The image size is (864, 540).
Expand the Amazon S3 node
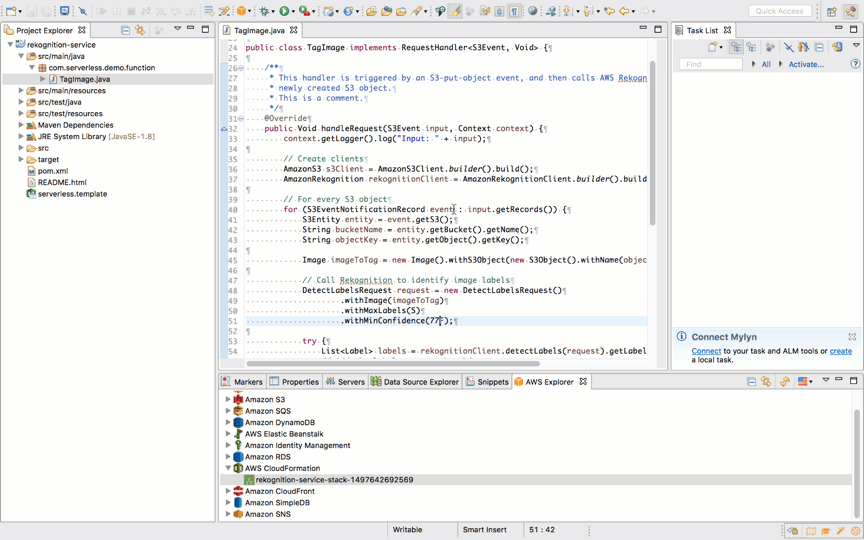(x=228, y=399)
